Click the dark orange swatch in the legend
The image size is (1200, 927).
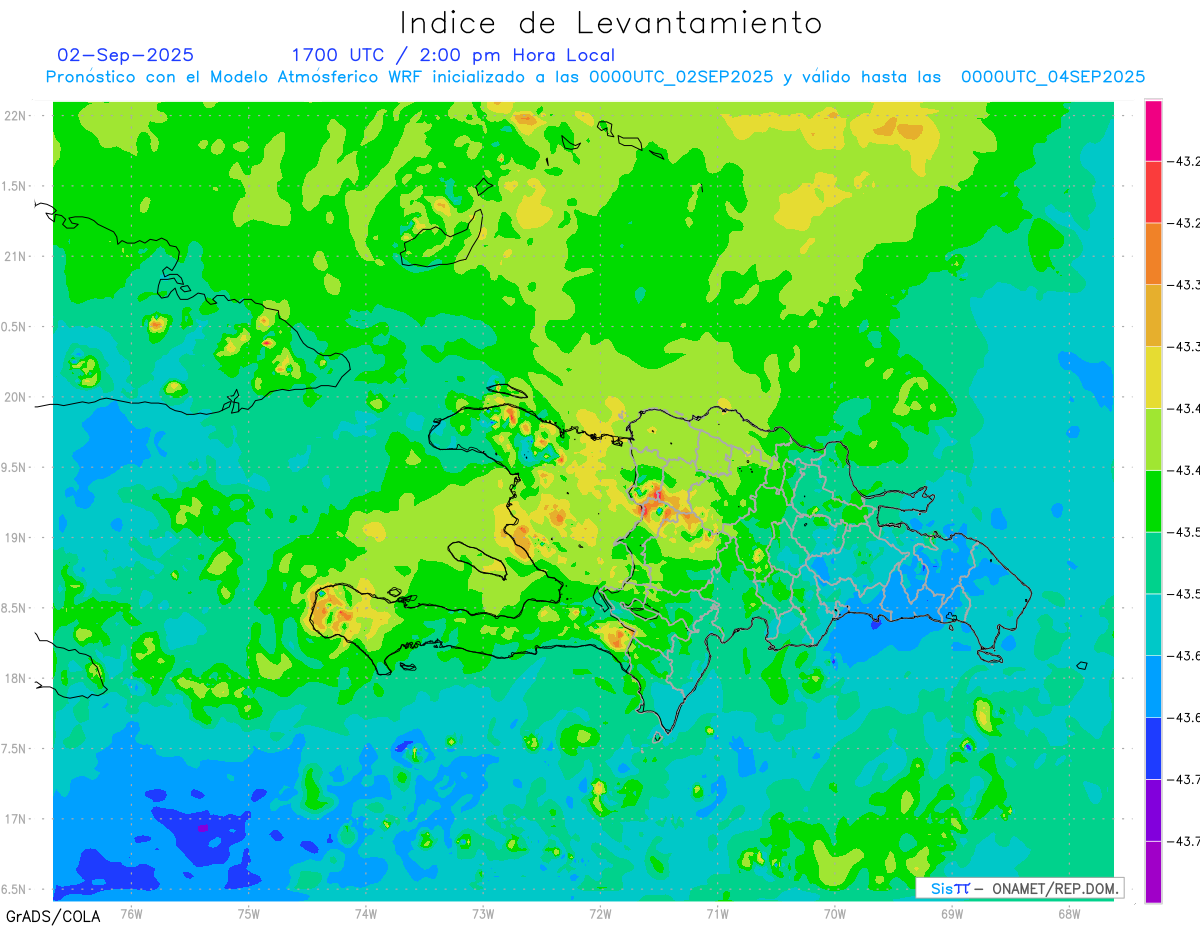click(x=1153, y=254)
